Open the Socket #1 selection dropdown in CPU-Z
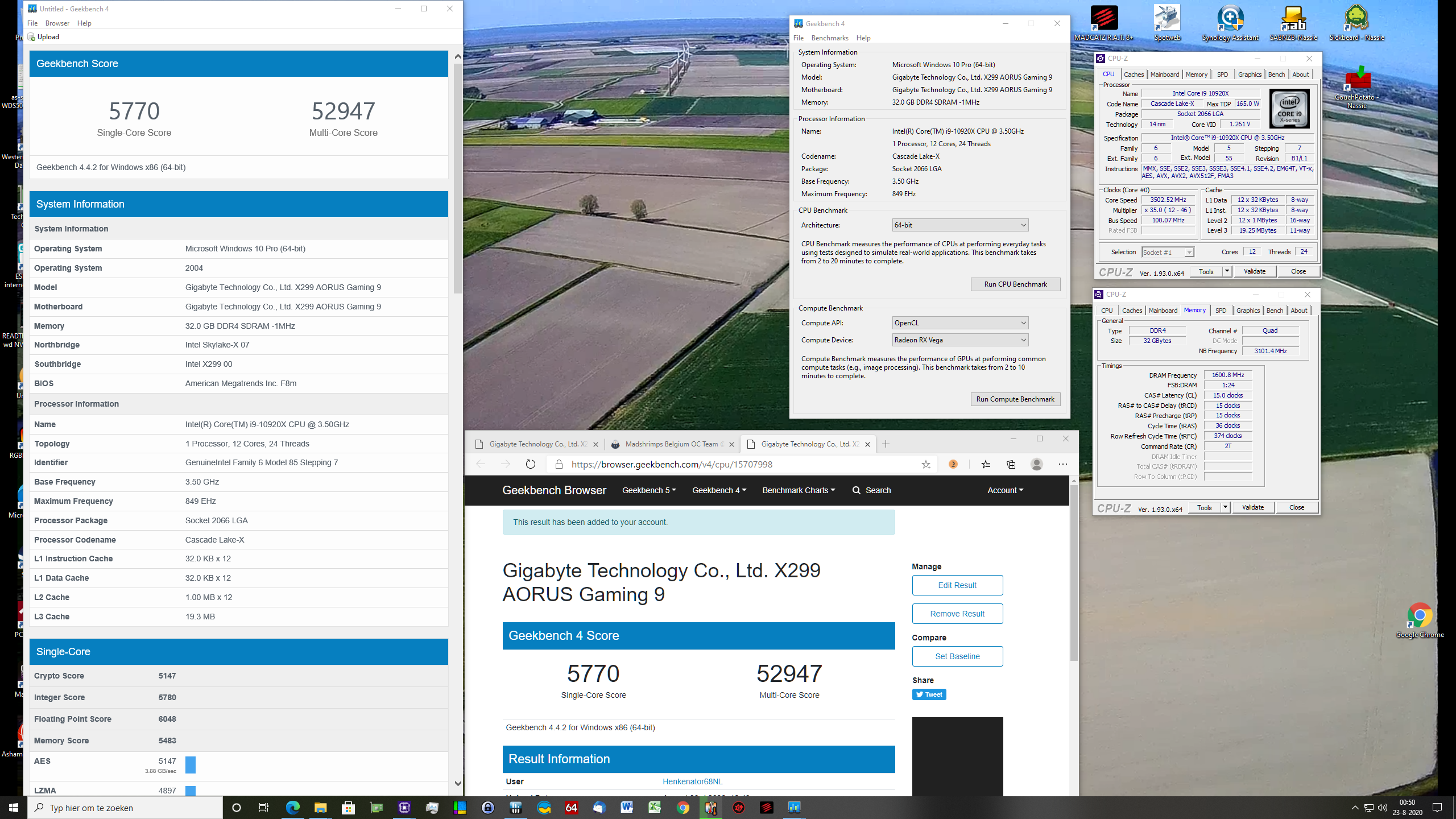 click(1168, 252)
